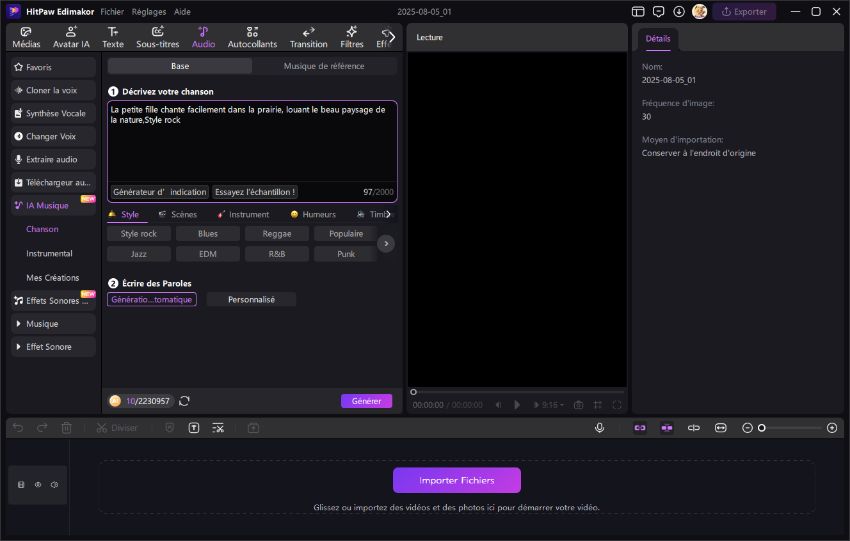Refresh the credits count
Image resolution: width=850 pixels, height=541 pixels.
pyautogui.click(x=184, y=401)
